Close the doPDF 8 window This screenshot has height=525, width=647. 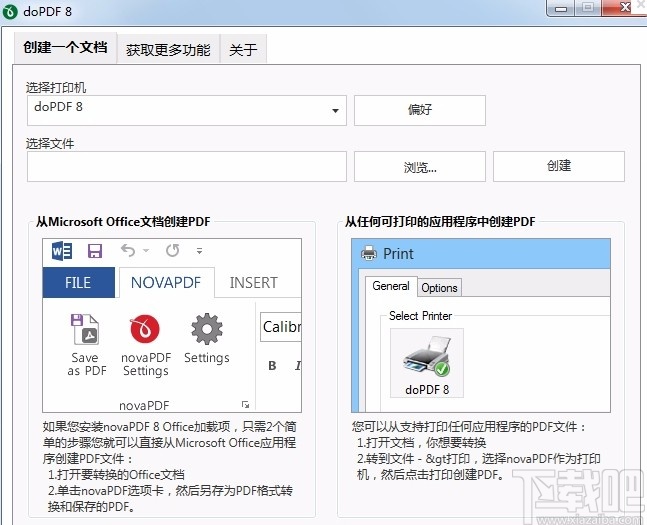624,8
